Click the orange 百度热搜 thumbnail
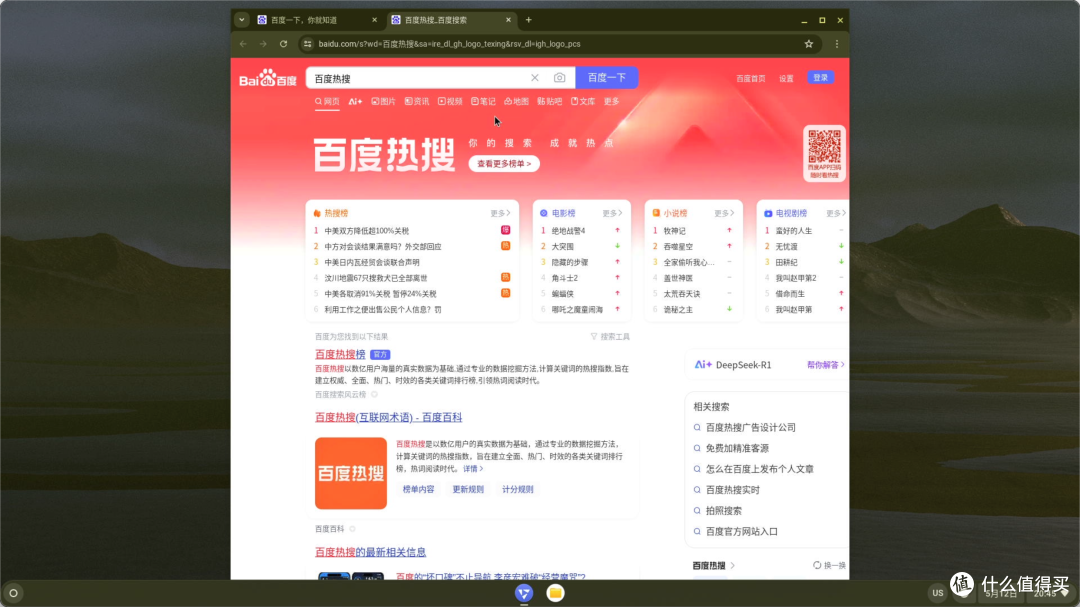The width and height of the screenshot is (1080, 607). point(351,473)
